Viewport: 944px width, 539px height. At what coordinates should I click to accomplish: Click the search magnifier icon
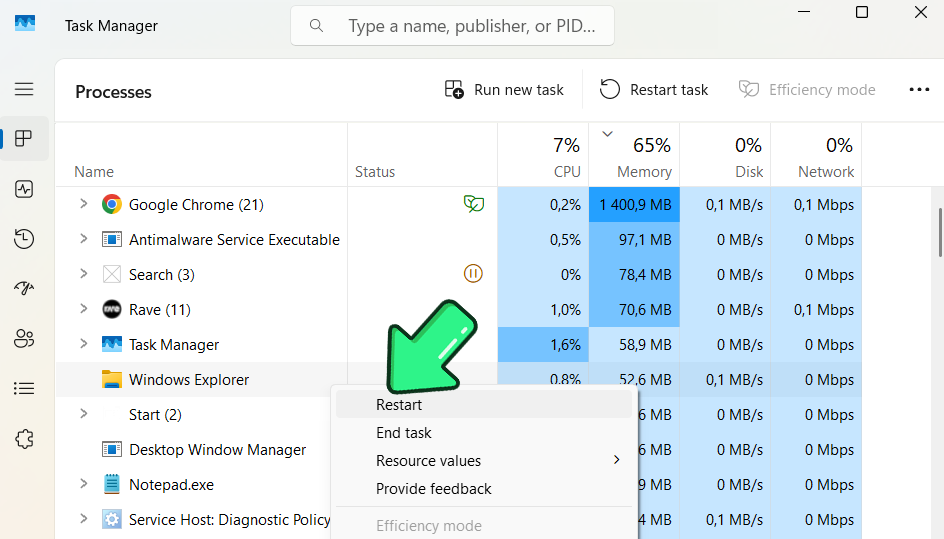[316, 26]
